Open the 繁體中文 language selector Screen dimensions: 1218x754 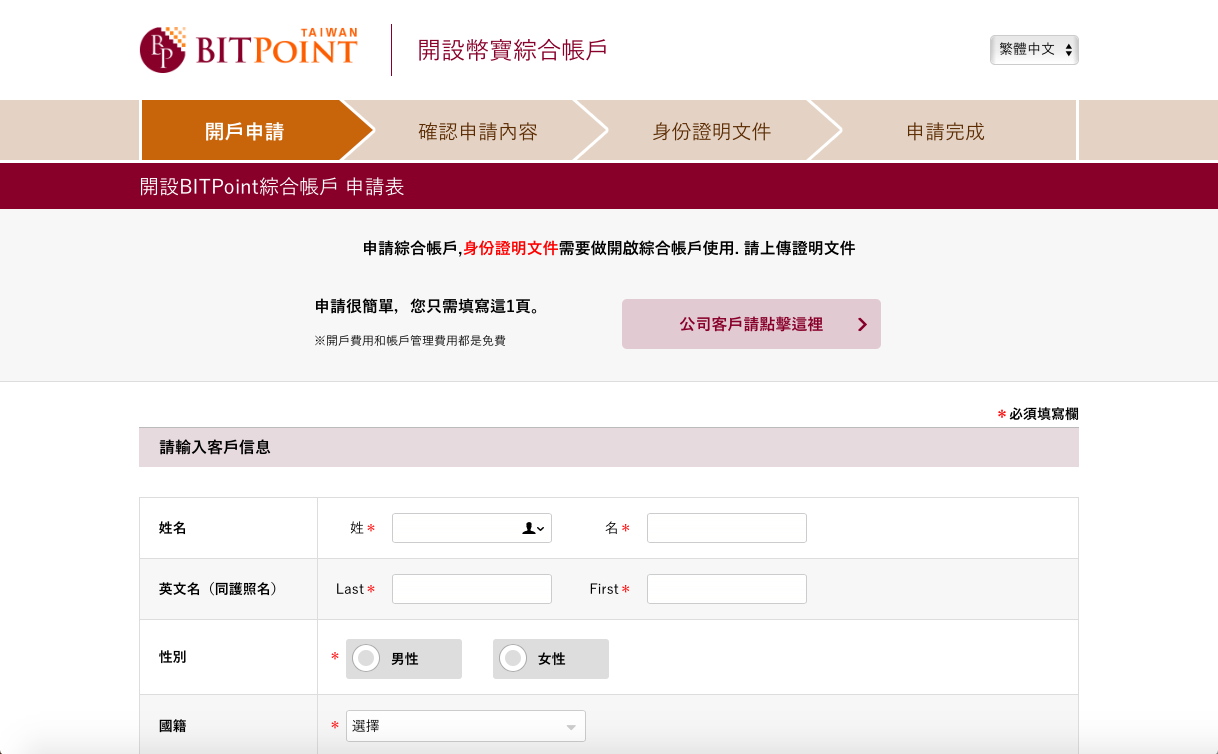pyautogui.click(x=1034, y=50)
